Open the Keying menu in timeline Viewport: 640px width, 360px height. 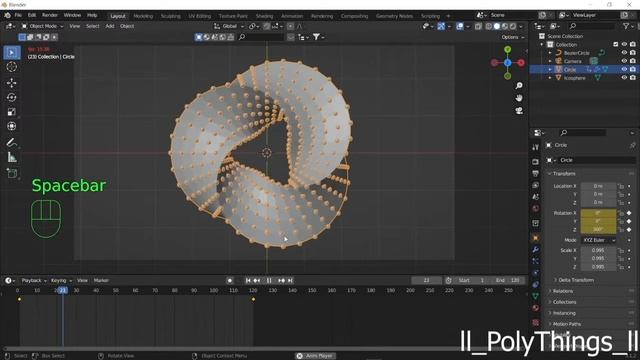pyautogui.click(x=61, y=280)
